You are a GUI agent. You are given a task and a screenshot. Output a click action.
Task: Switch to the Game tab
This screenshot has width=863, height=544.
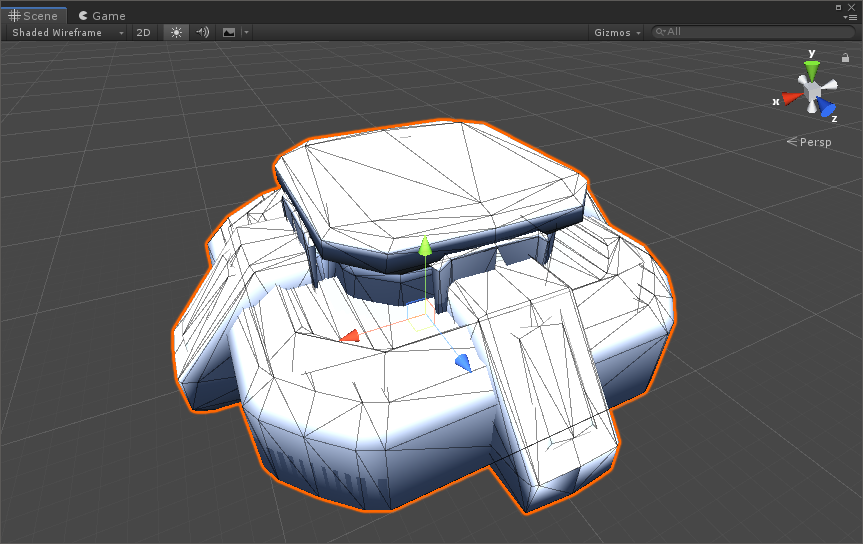tap(102, 15)
